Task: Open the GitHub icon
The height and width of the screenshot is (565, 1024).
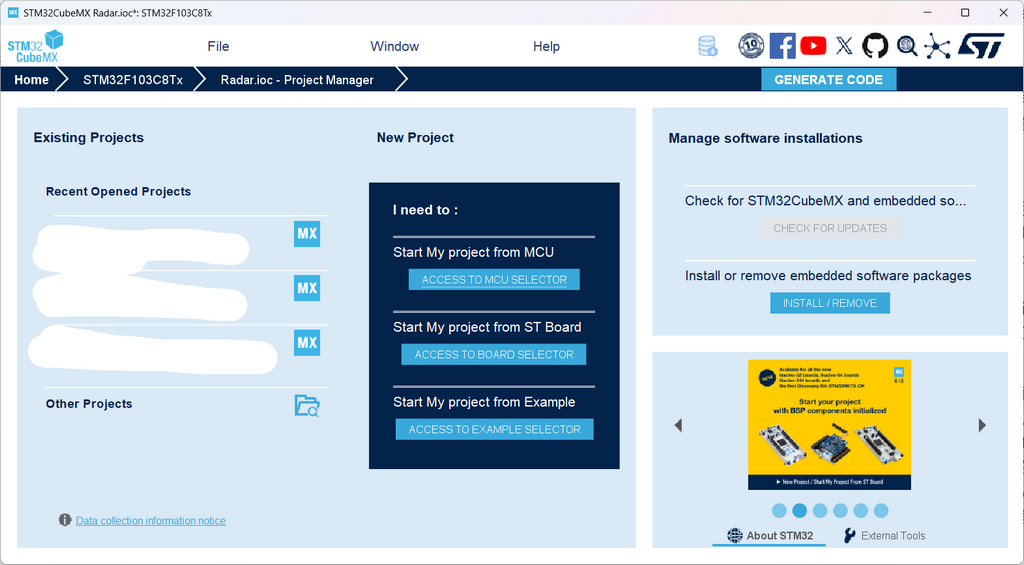Action: (875, 46)
